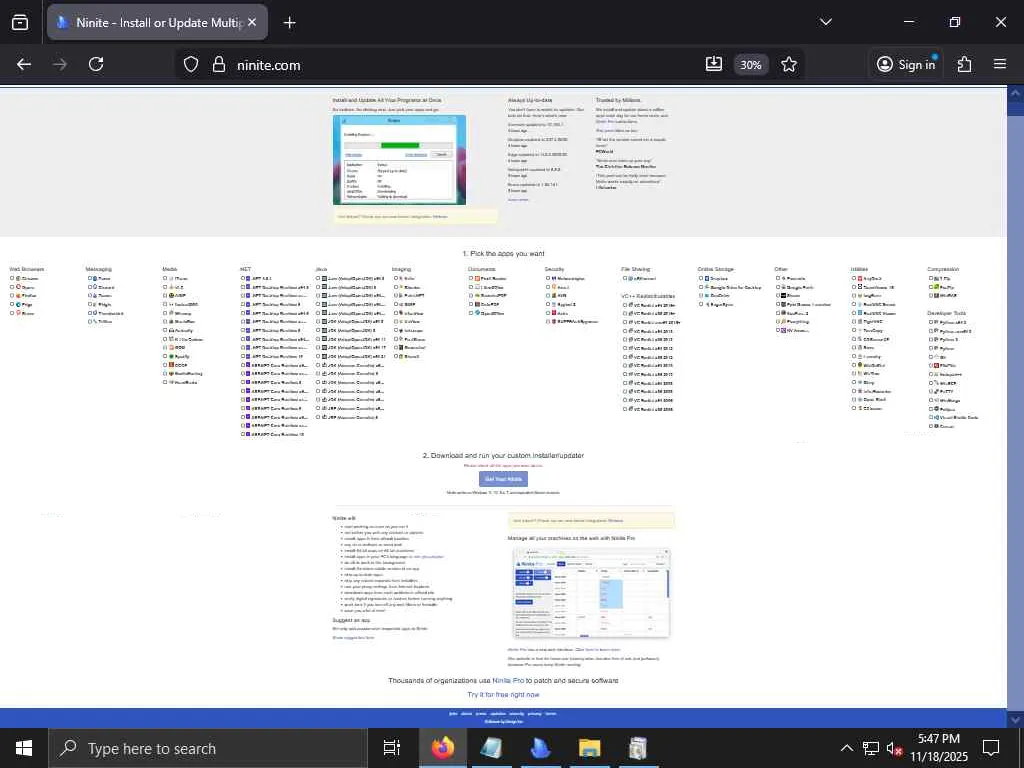Click the Get Your Ninite button
The image size is (1024, 768).
503,479
